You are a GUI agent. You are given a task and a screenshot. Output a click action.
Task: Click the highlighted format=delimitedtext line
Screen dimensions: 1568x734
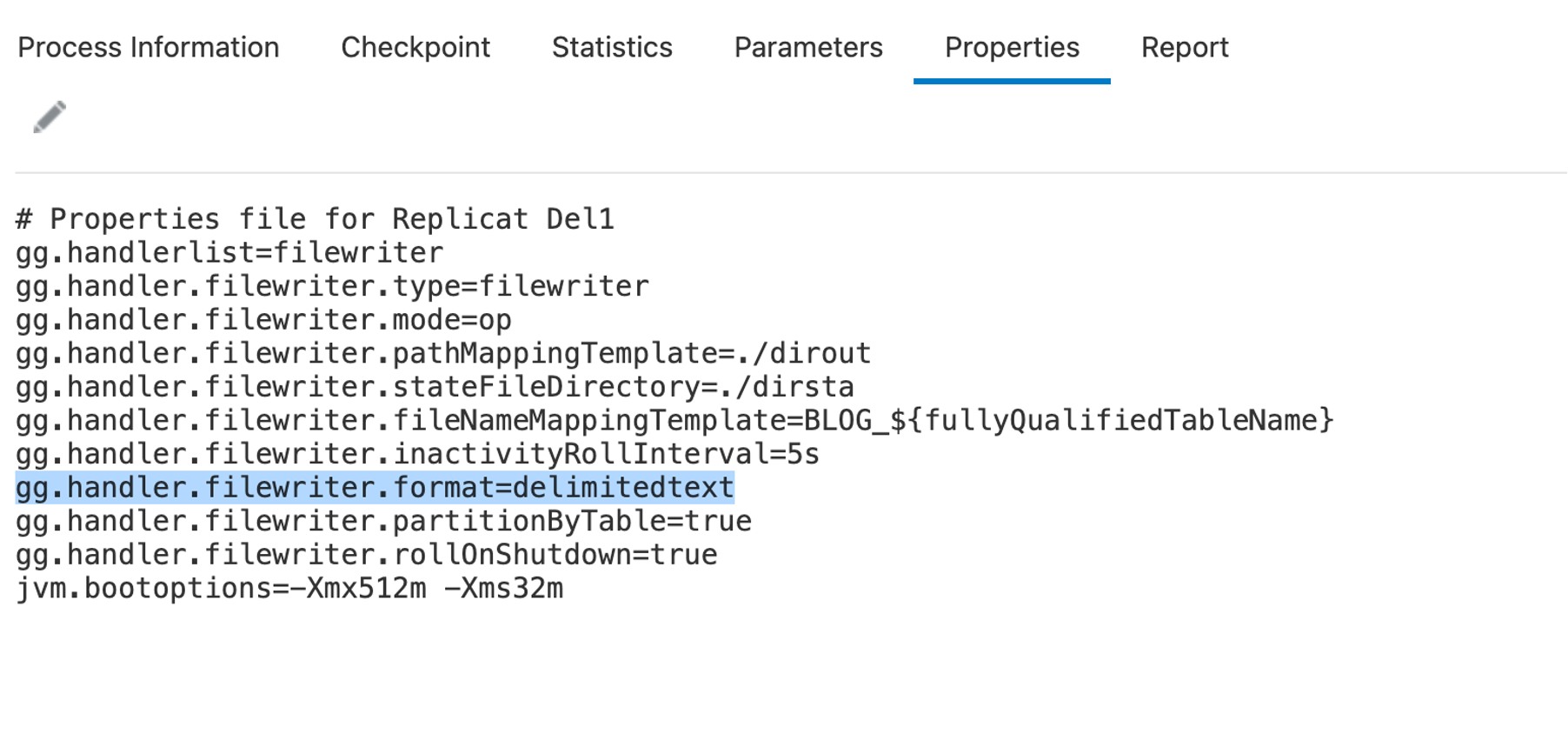tap(375, 488)
